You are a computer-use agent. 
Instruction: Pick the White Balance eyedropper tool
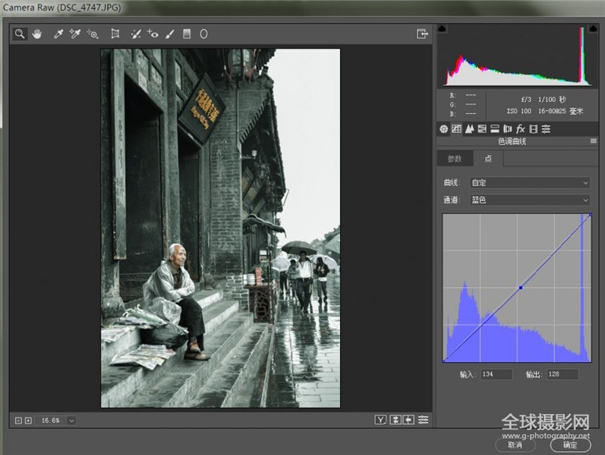click(x=58, y=34)
